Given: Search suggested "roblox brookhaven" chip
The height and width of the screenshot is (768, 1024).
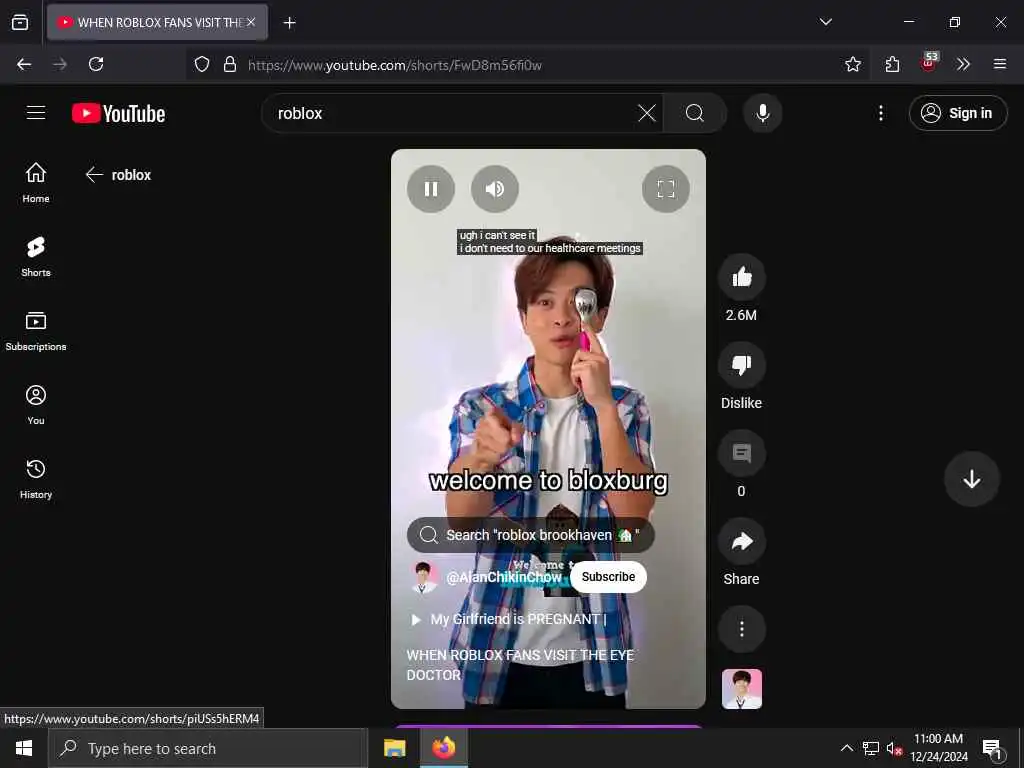Looking at the screenshot, I should [x=530, y=535].
